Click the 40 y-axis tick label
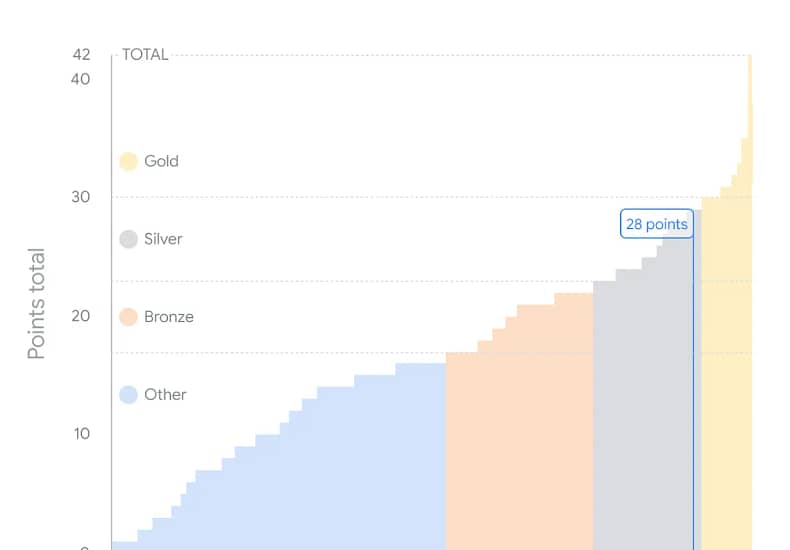Viewport: 790px width, 550px height. tap(81, 79)
